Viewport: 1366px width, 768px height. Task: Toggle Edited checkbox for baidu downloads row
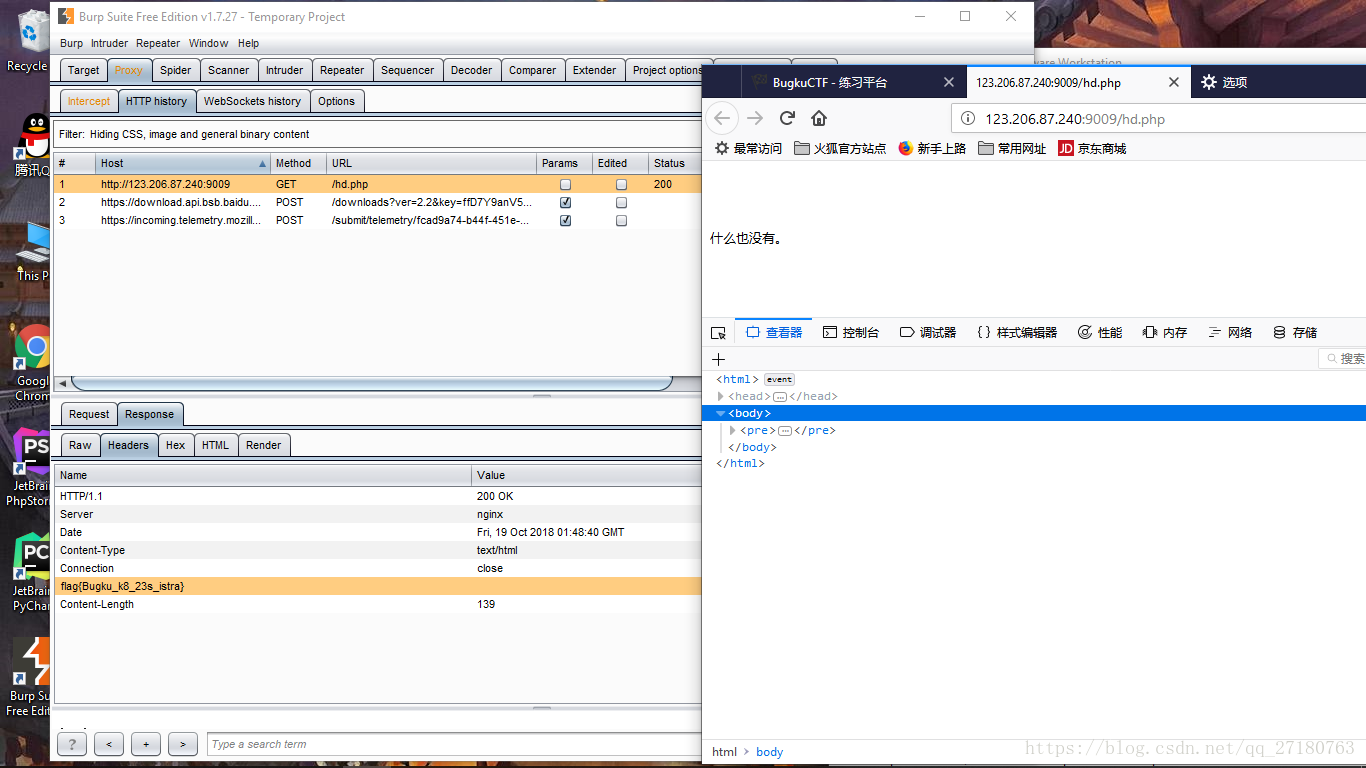tap(622, 203)
